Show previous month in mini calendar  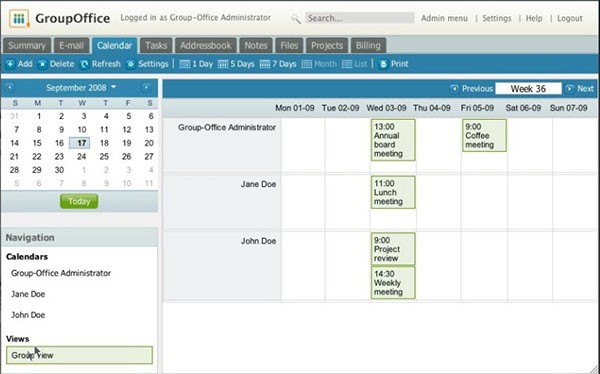pos(10,88)
